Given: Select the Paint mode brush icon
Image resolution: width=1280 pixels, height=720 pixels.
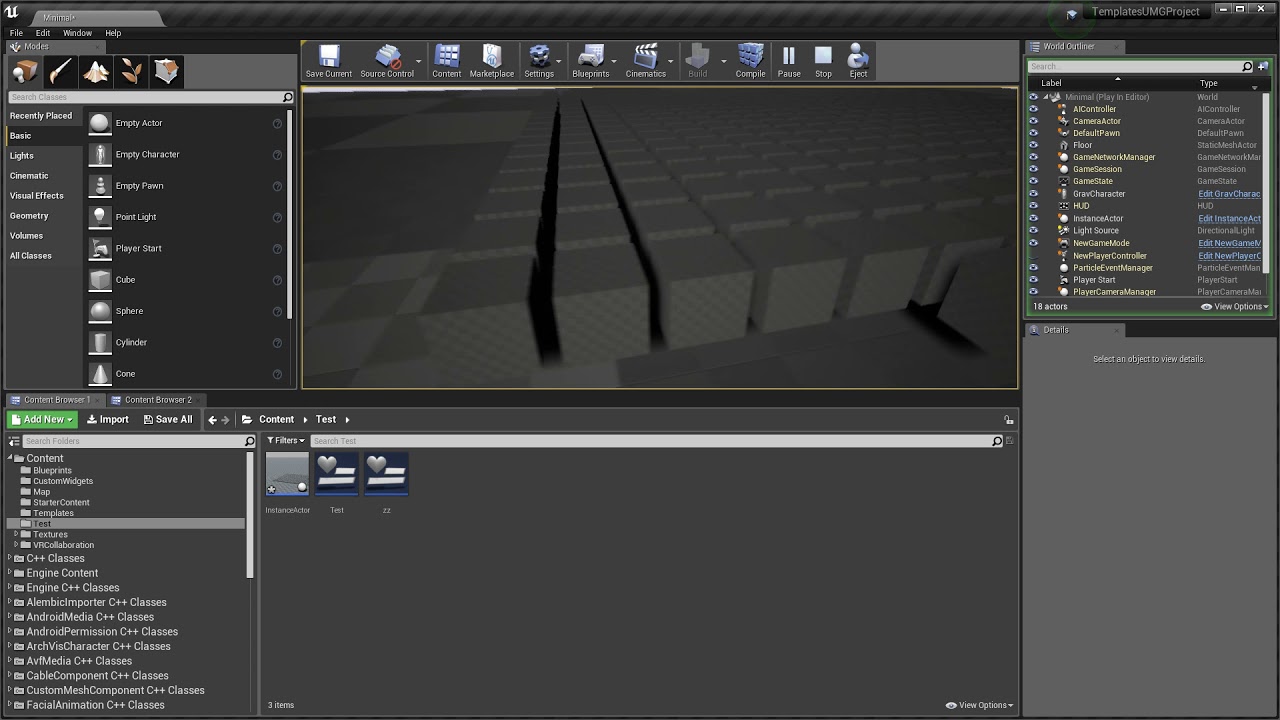Looking at the screenshot, I should pyautogui.click(x=60, y=71).
